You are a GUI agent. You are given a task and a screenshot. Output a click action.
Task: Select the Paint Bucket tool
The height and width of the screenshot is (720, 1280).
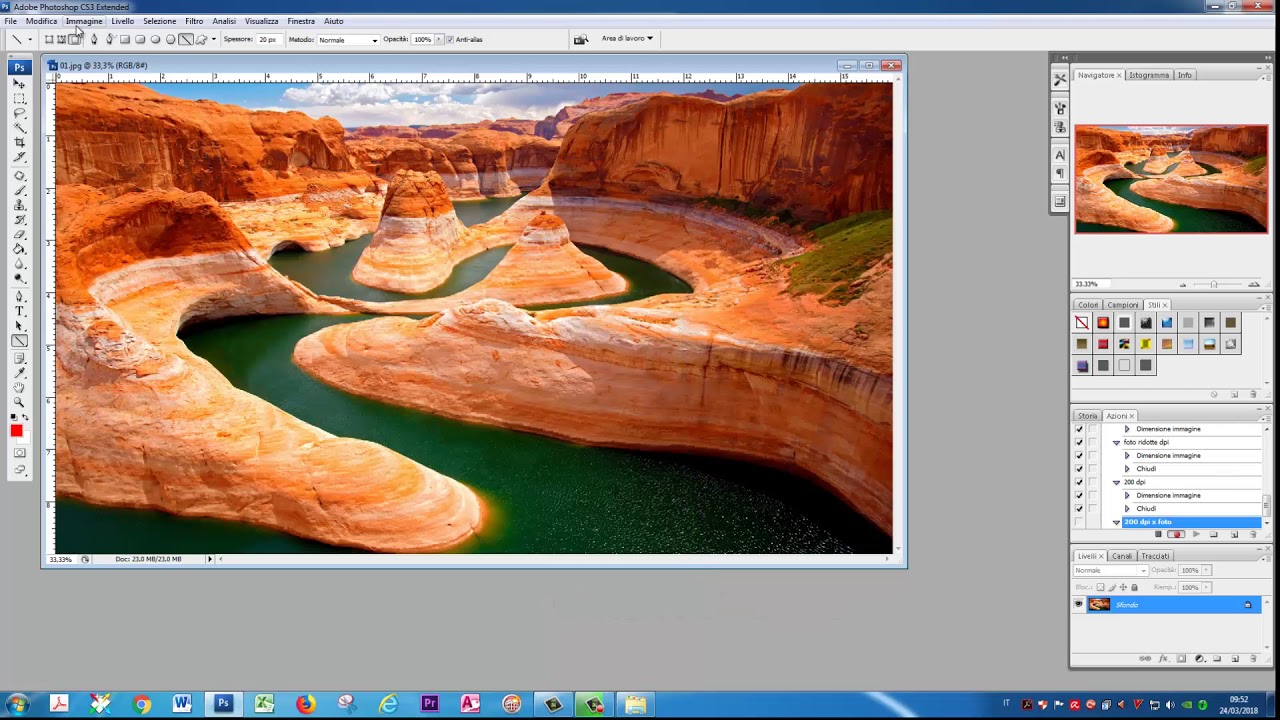pyautogui.click(x=19, y=248)
